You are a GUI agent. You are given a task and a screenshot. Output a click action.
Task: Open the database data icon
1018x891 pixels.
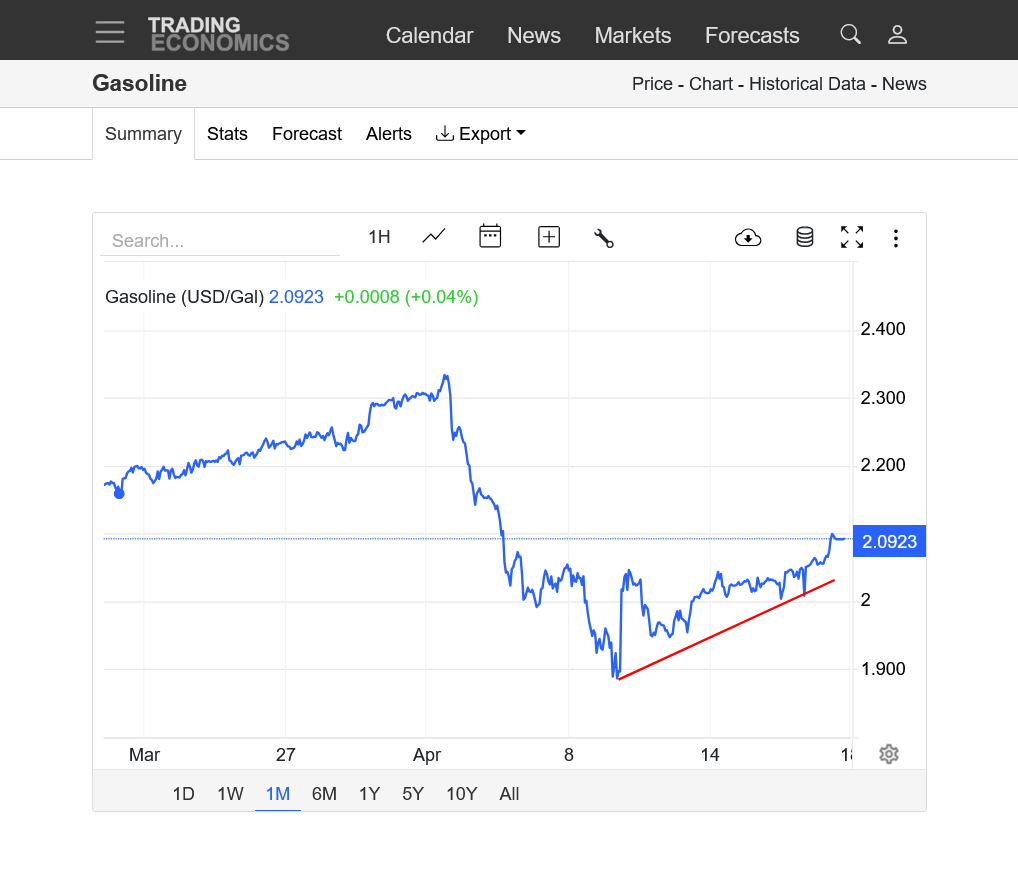pyautogui.click(x=804, y=238)
